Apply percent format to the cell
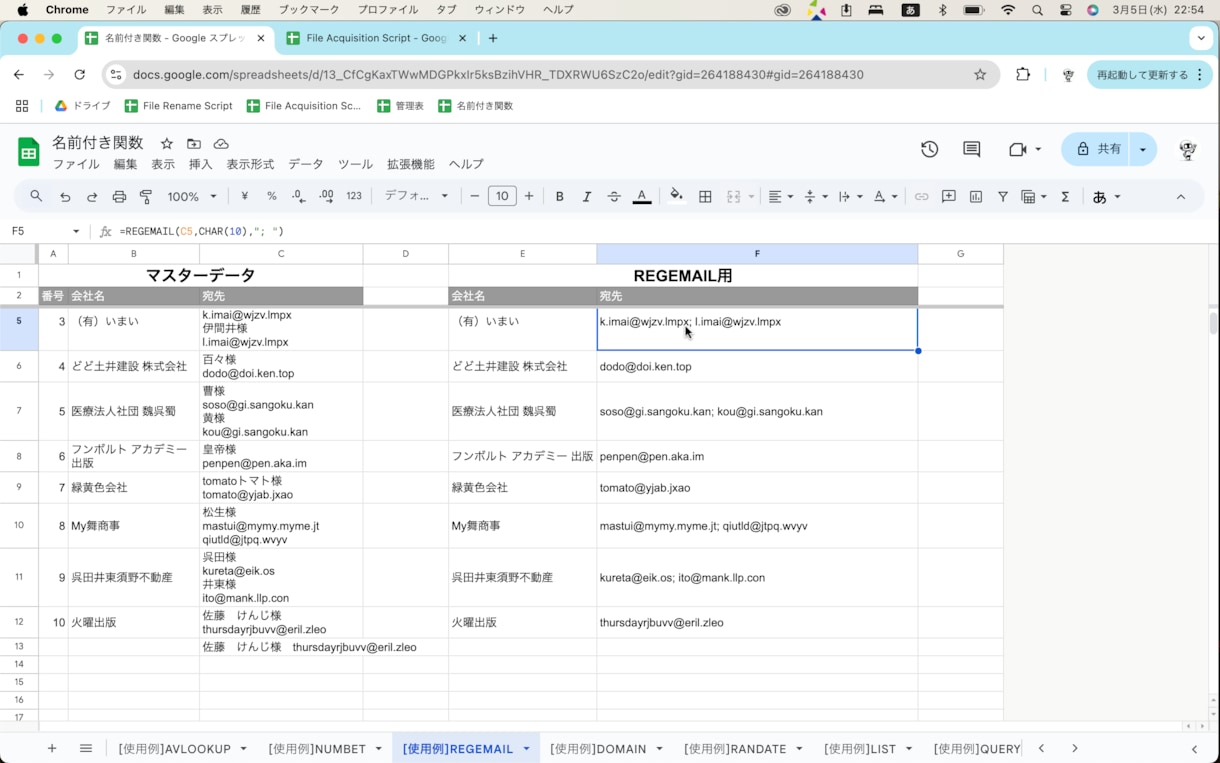1220x763 pixels. tap(272, 197)
